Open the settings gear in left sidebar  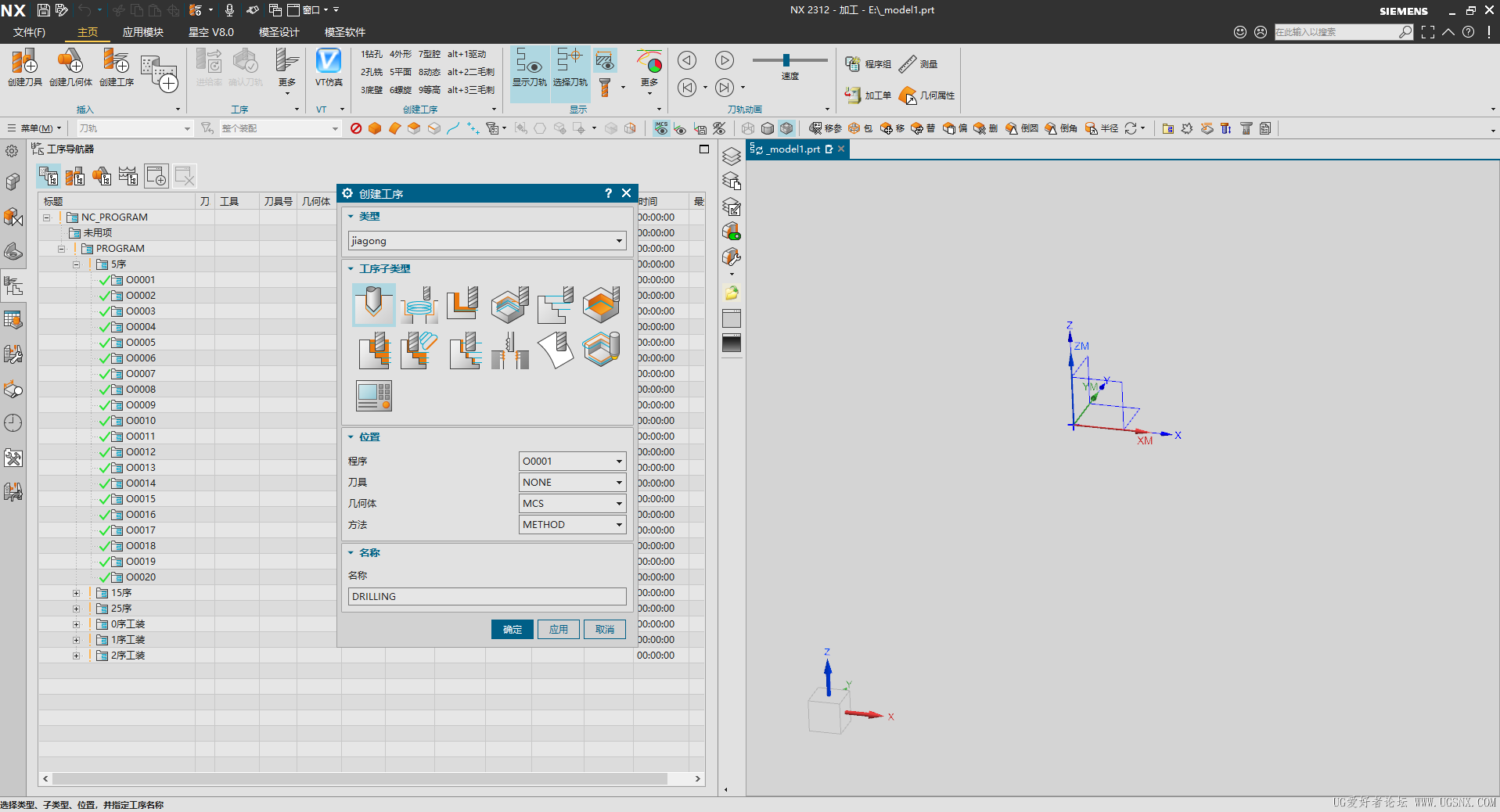tap(12, 151)
